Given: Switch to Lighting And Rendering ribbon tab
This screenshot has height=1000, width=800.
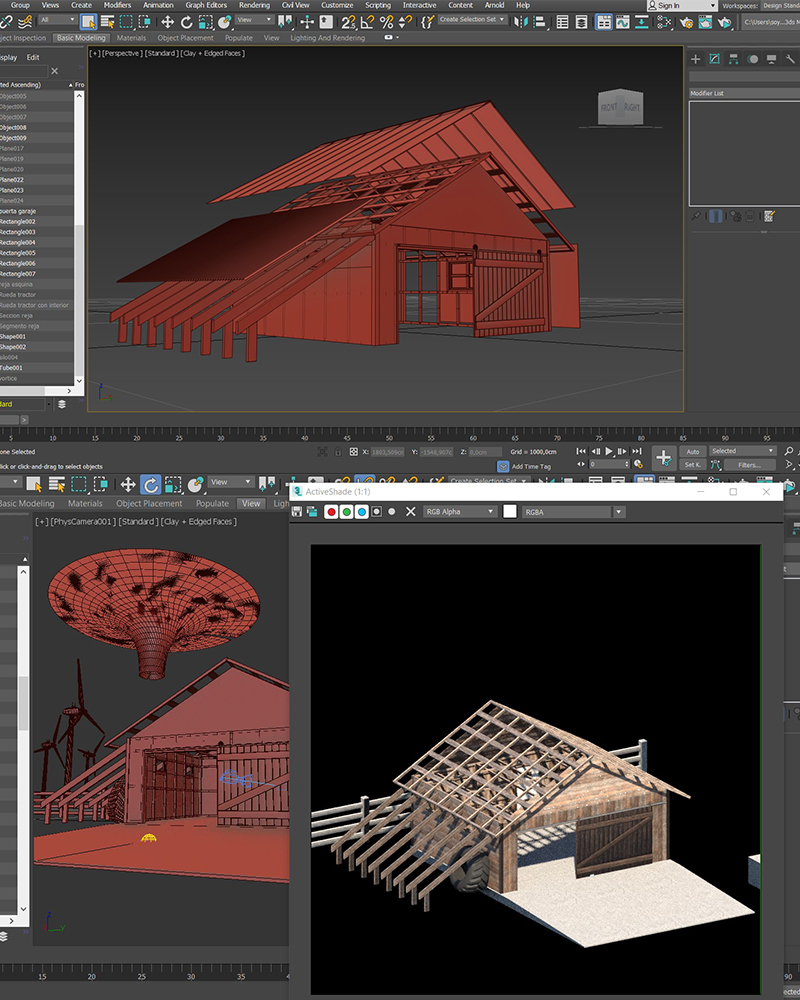Looking at the screenshot, I should click(328, 38).
